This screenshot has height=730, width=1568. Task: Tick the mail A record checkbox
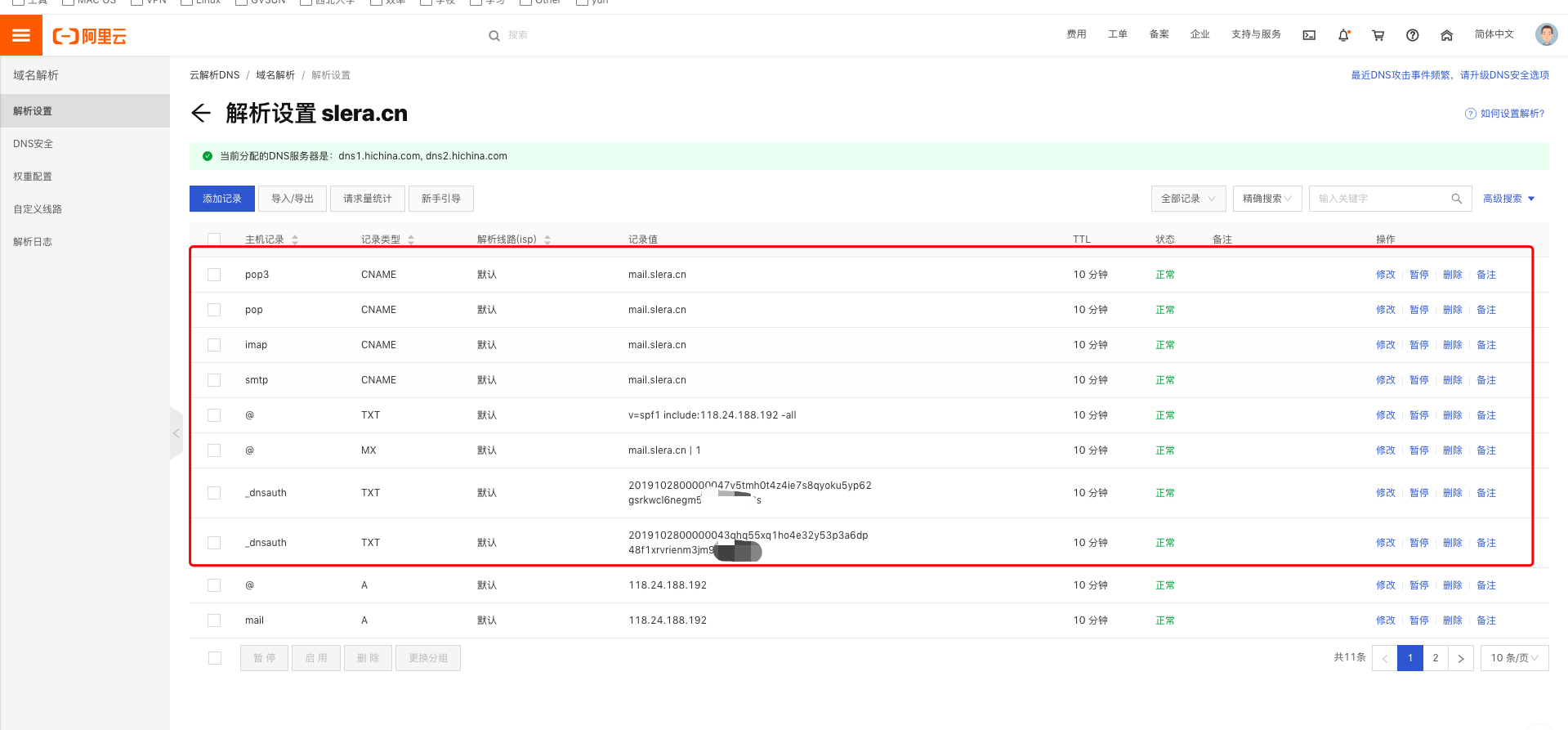tap(214, 620)
